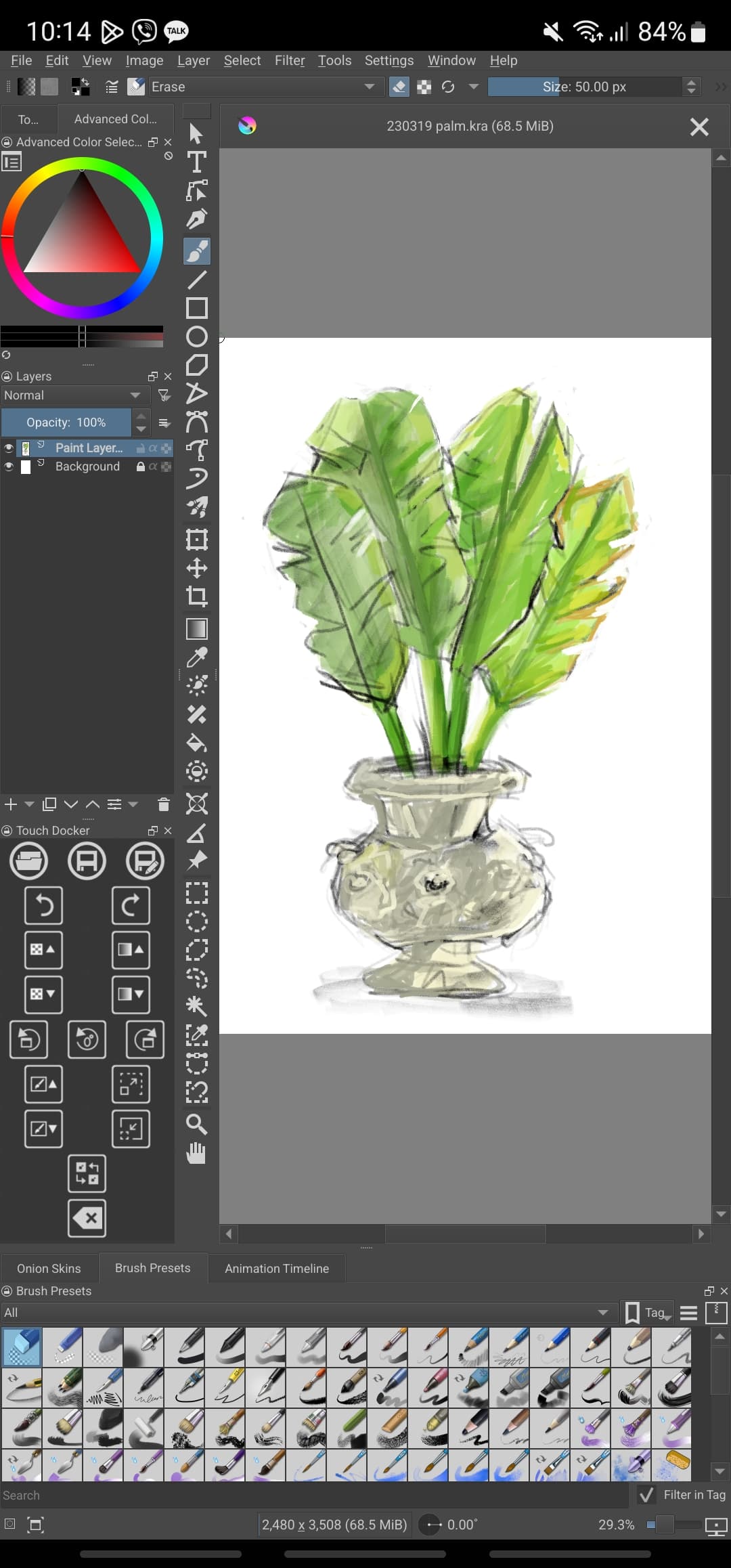Hide the Paint Layer visibility eye
Viewport: 731px width, 1568px height.
9,448
